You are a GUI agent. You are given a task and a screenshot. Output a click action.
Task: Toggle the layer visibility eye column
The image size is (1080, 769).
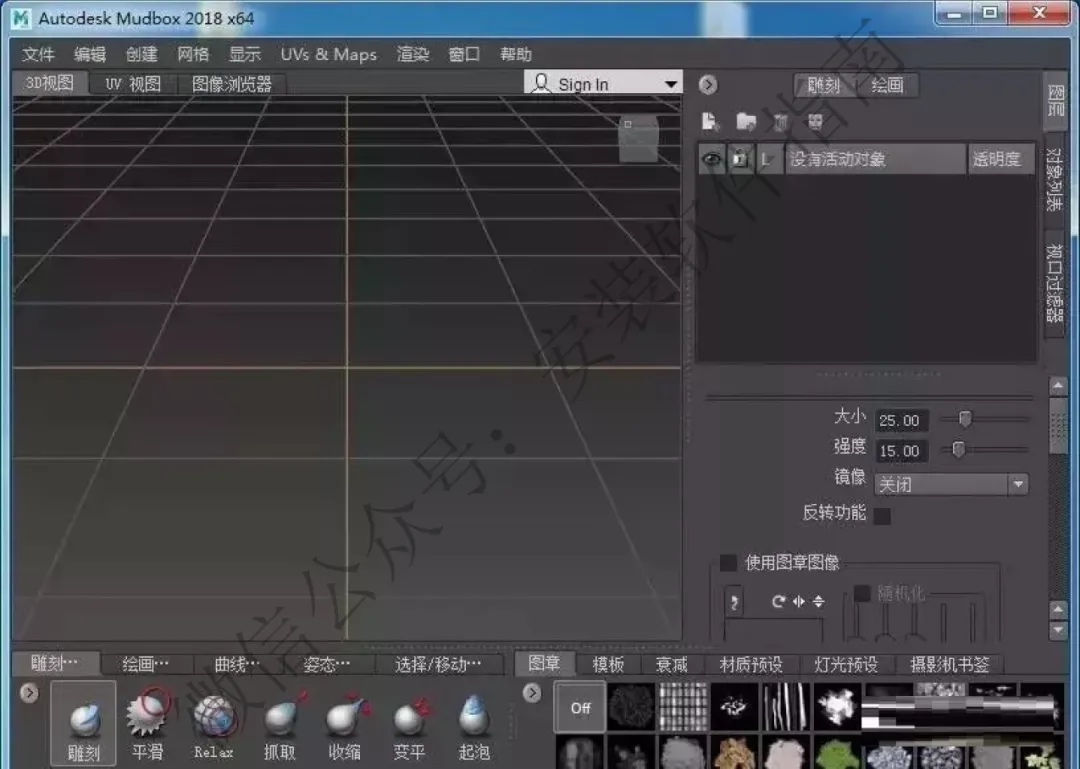[x=712, y=159]
